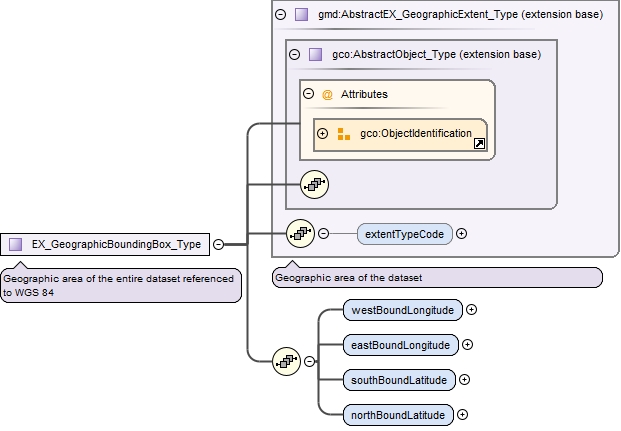Expand the extentTypeCode element

[x=461, y=234]
